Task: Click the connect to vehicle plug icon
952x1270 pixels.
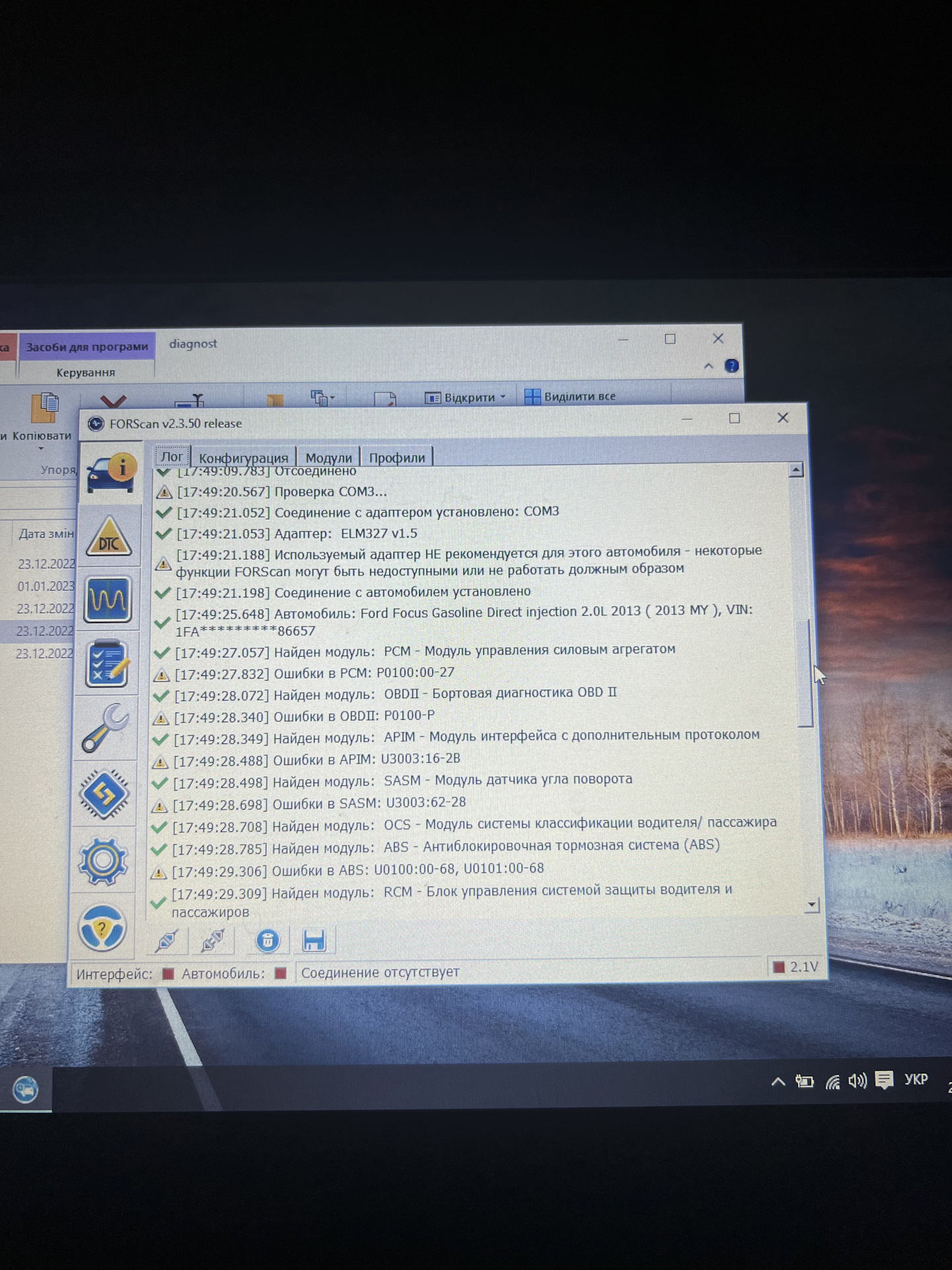Action: pos(167,941)
